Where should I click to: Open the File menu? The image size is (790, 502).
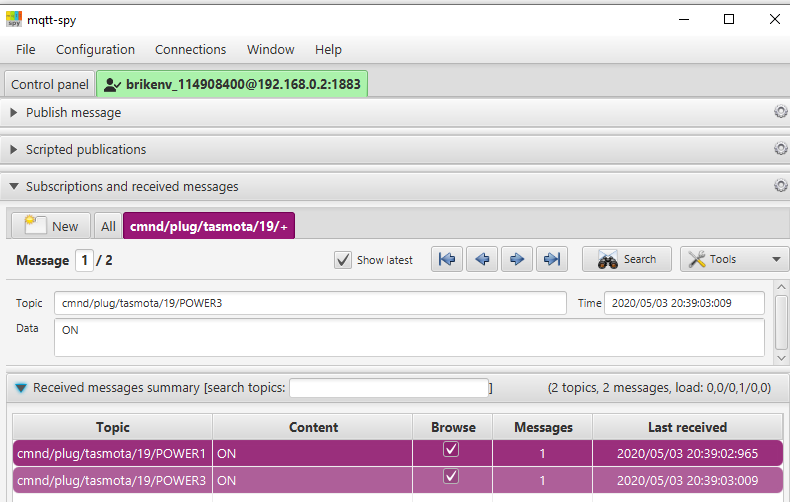click(x=26, y=49)
